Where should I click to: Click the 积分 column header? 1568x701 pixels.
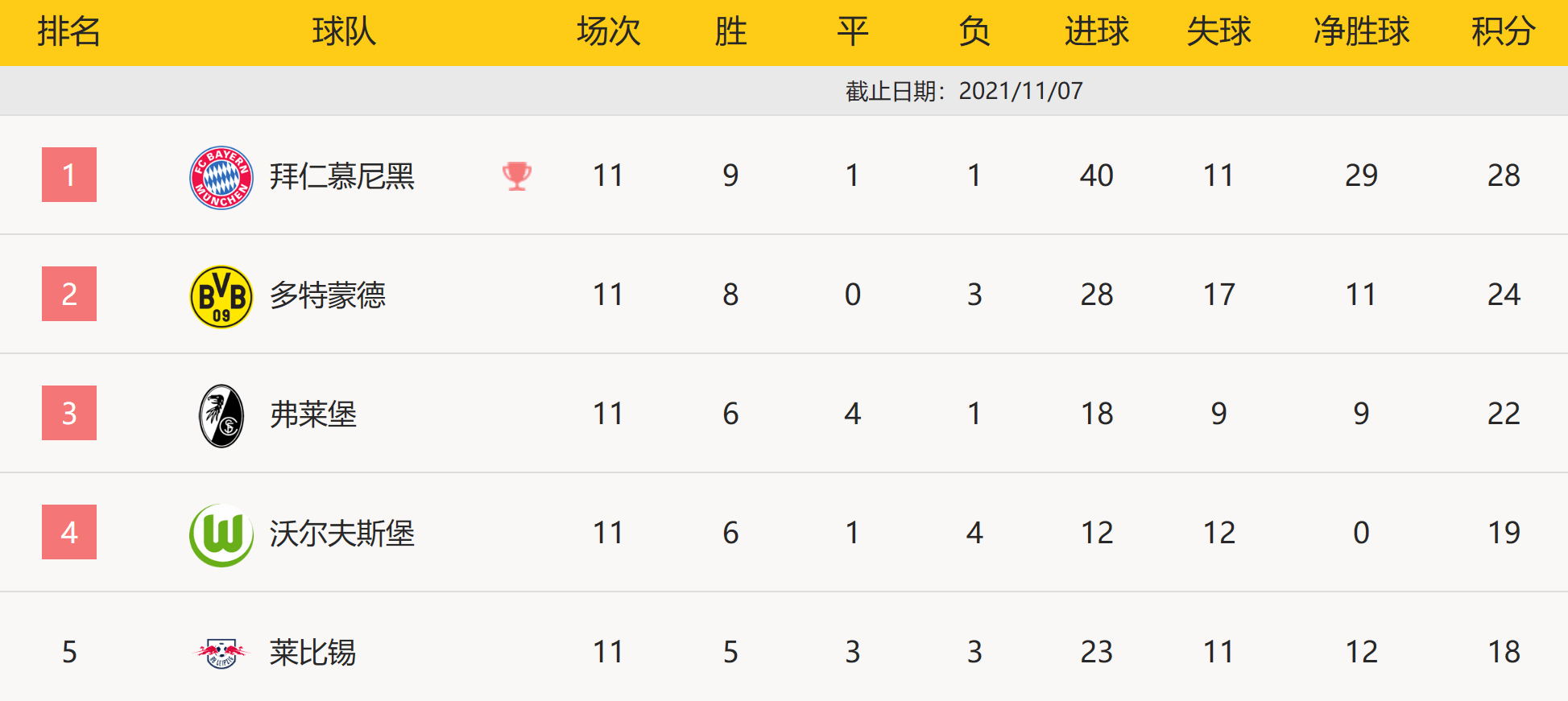1503,32
